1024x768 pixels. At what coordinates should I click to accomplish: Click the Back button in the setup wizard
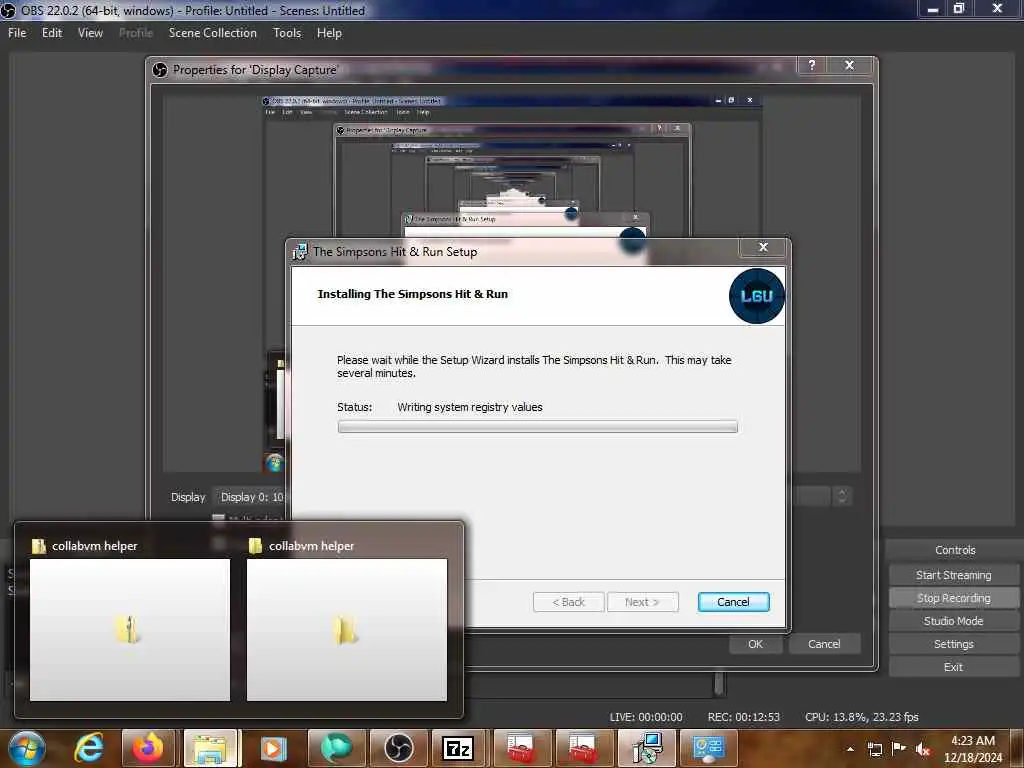coord(568,602)
